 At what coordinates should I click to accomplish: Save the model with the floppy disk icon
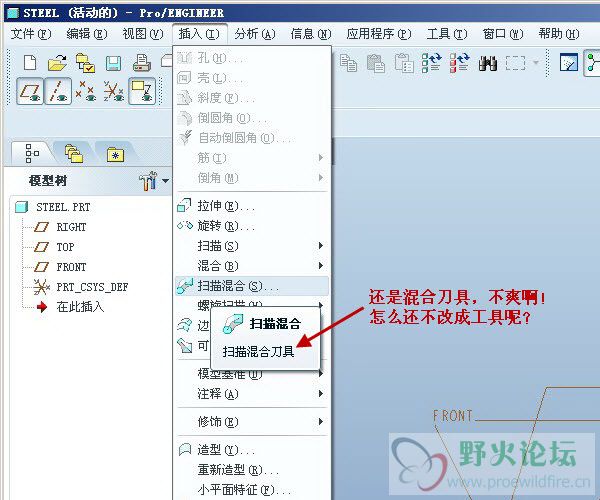coord(113,63)
